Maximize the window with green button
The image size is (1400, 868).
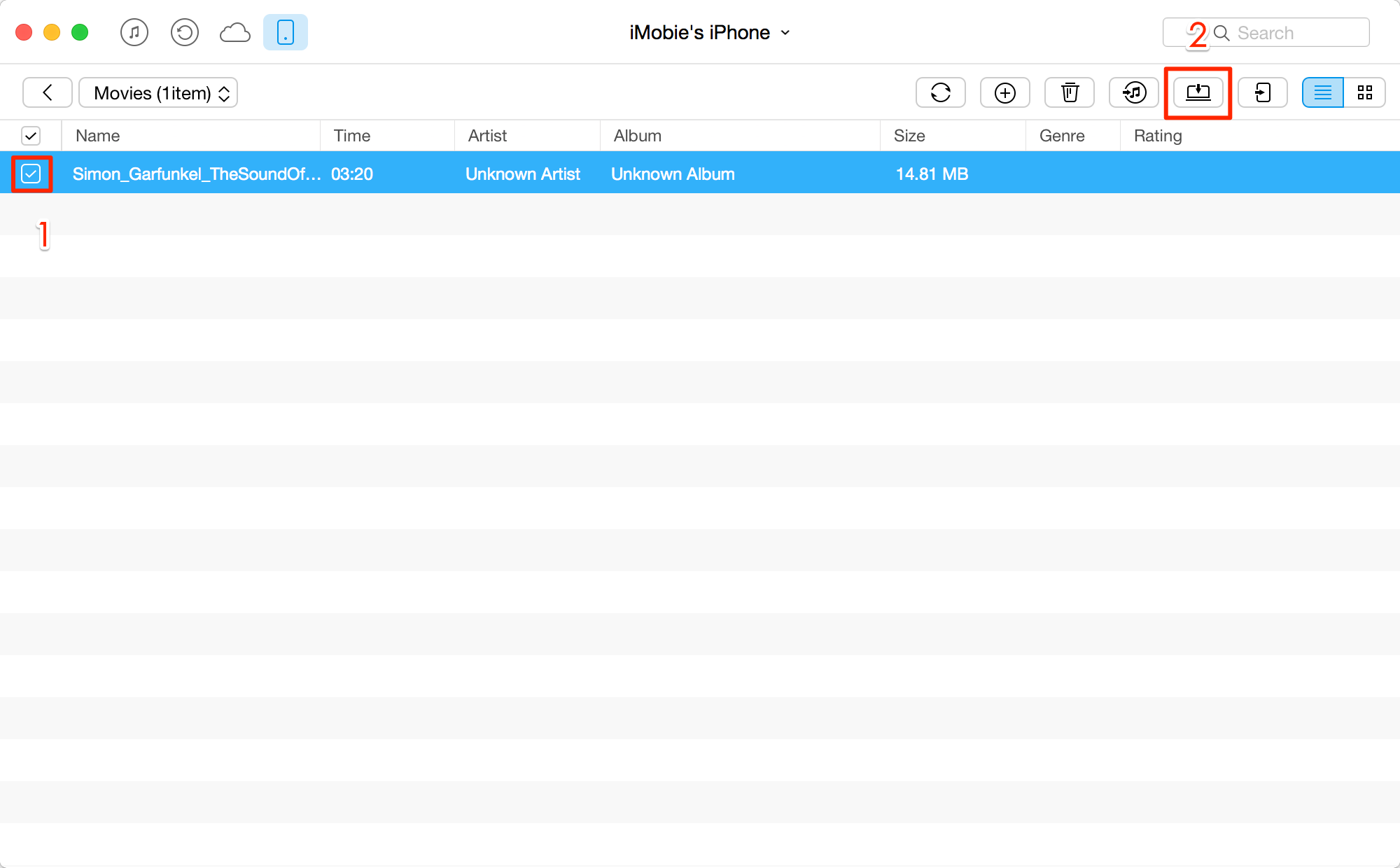[x=80, y=32]
